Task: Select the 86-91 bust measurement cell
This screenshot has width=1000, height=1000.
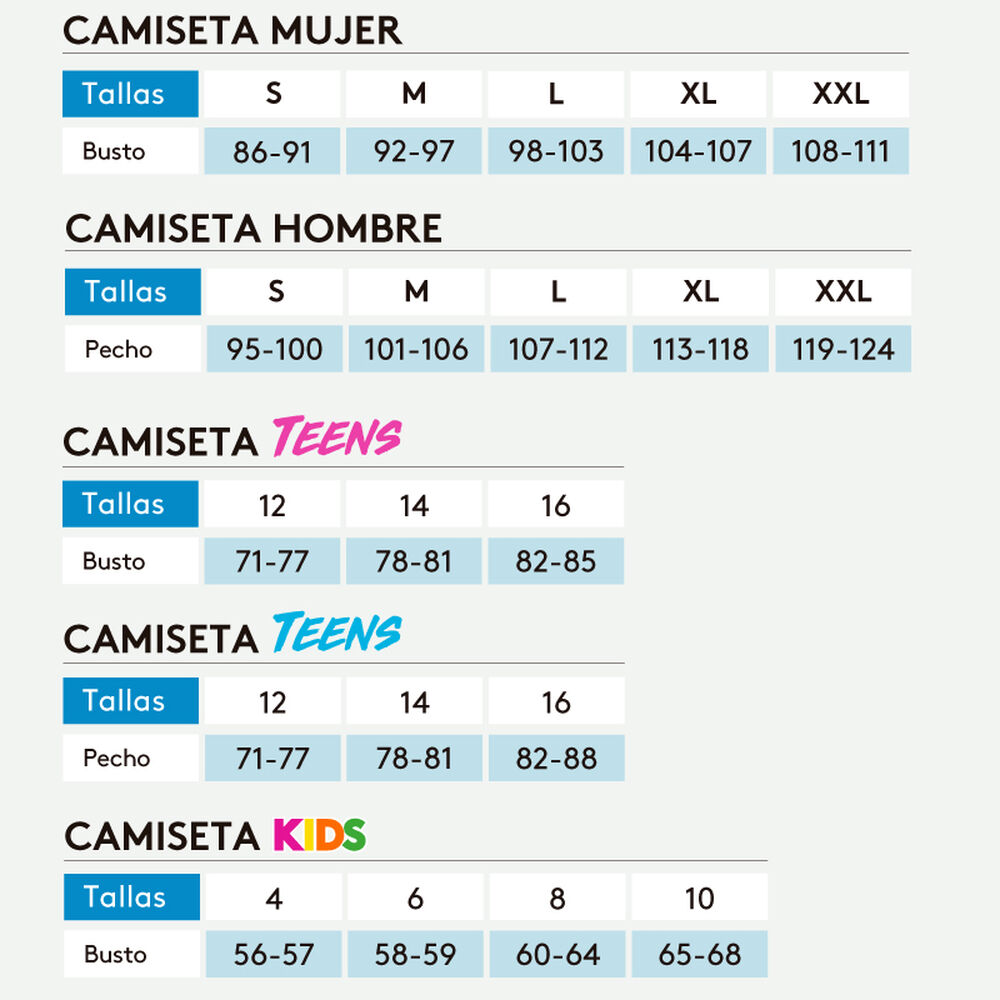Action: pyautogui.click(x=272, y=151)
